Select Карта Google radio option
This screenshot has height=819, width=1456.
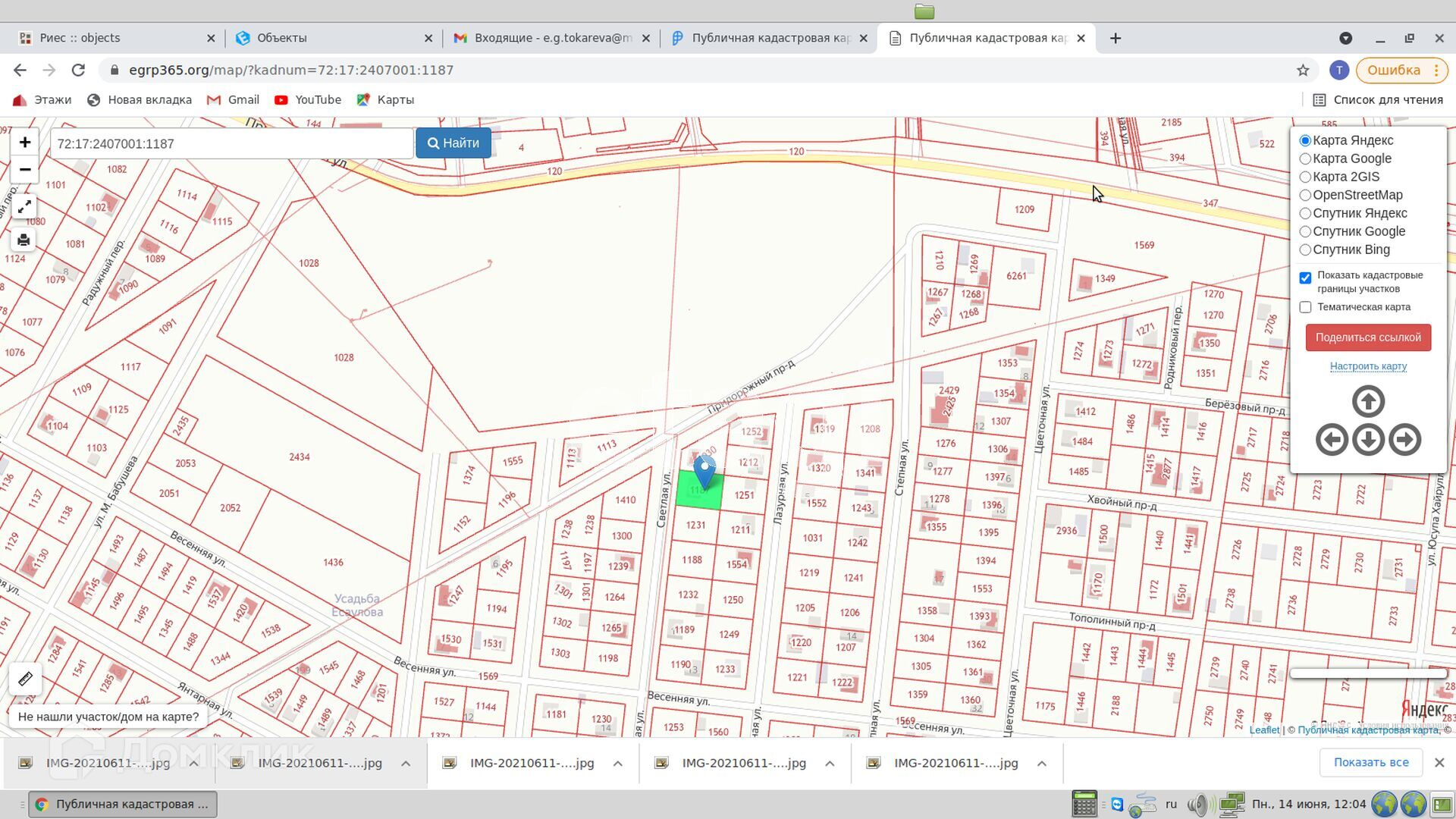pos(1305,159)
